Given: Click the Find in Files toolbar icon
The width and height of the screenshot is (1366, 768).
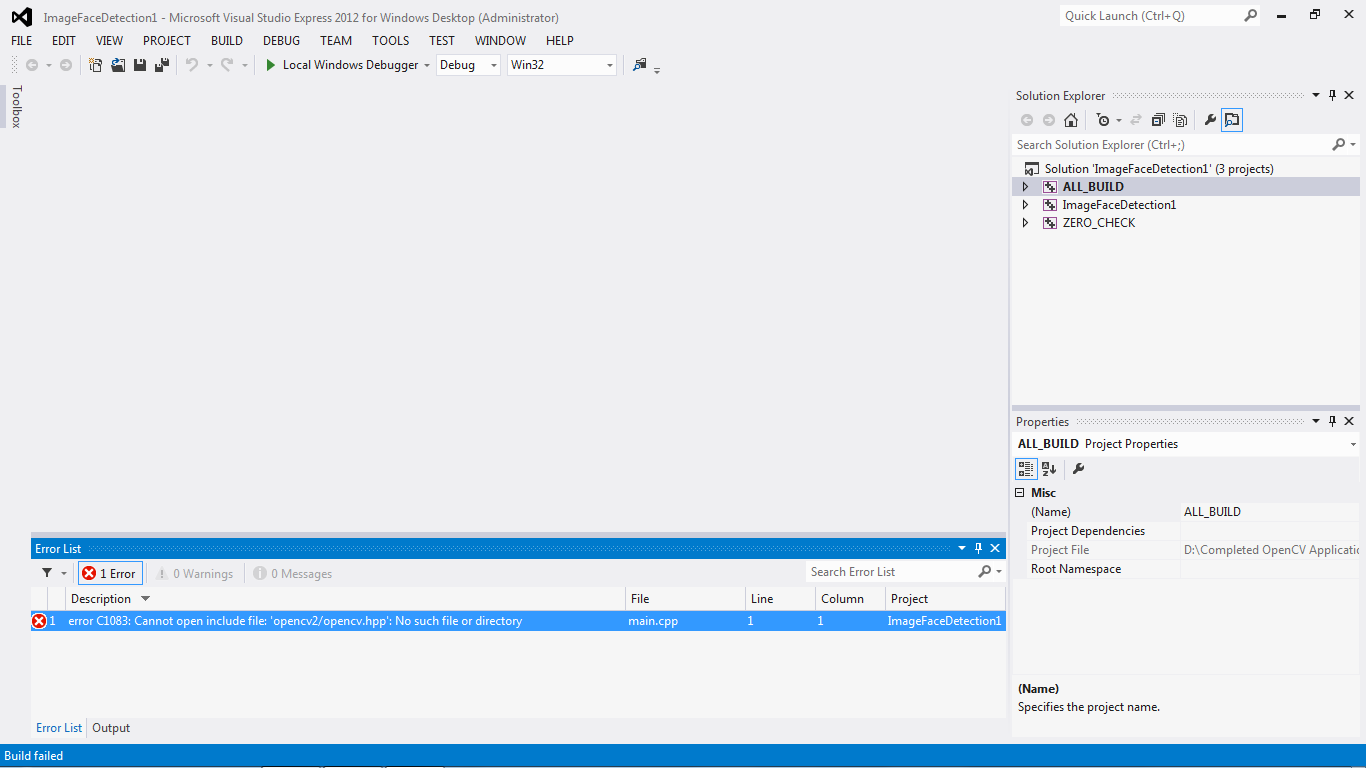Looking at the screenshot, I should pos(640,65).
